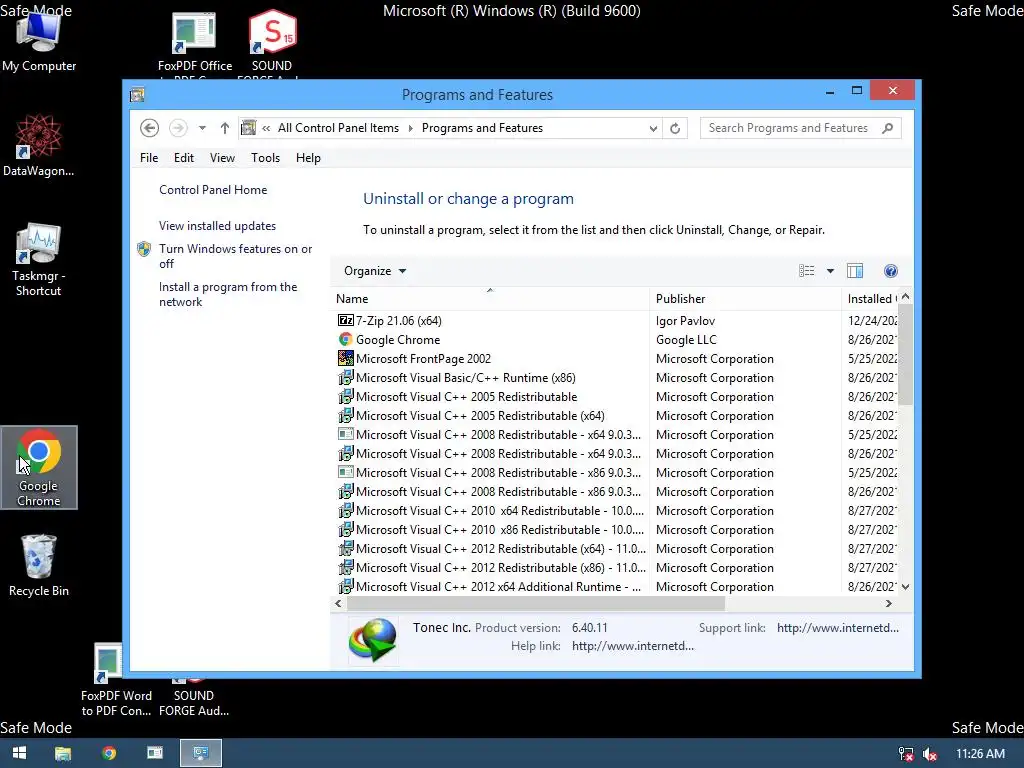Click Google LLC publisher cell
This screenshot has height=768, width=1024.
[x=686, y=340]
